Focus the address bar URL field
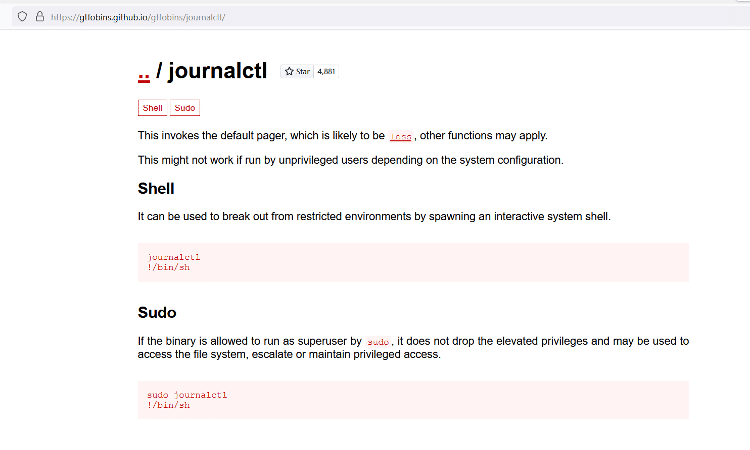This screenshot has height=450, width=750. click(x=150, y=17)
